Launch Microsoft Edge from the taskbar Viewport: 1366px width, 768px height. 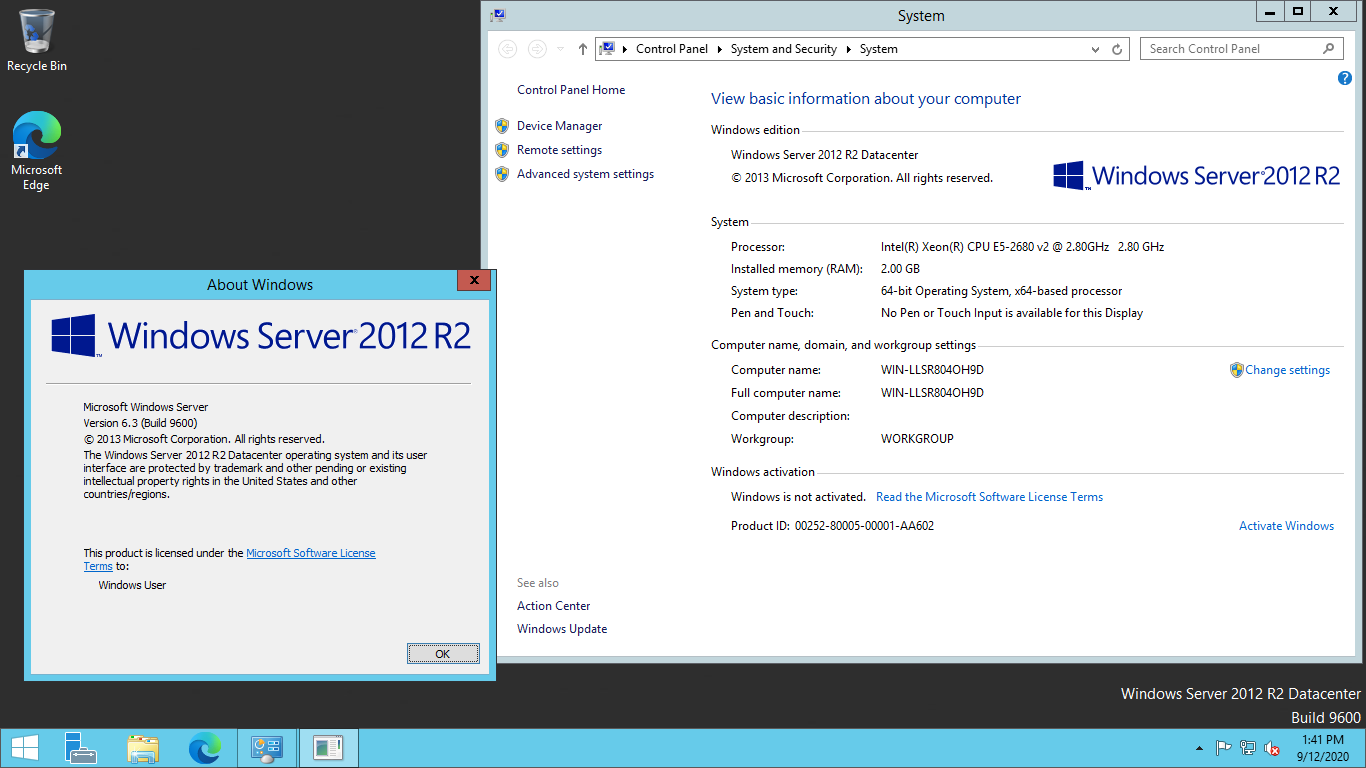pos(205,748)
